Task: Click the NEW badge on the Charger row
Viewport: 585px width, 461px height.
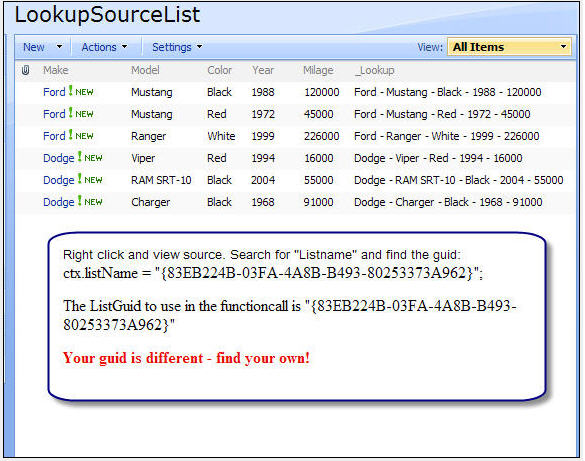Action: click(x=90, y=202)
